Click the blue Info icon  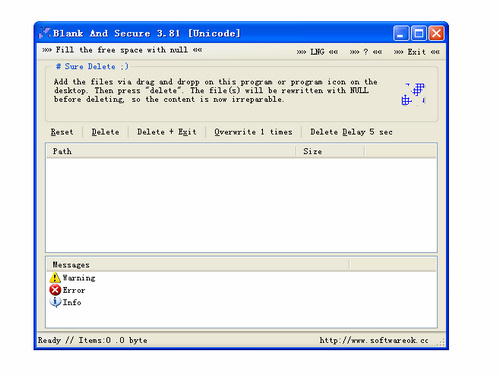tap(55, 302)
